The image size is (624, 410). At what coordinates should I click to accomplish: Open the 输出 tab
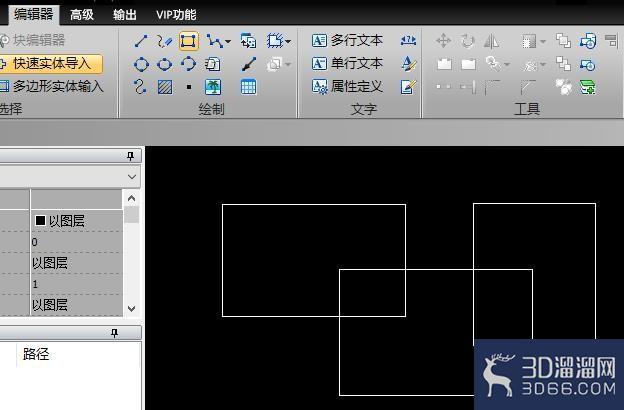[x=125, y=15]
